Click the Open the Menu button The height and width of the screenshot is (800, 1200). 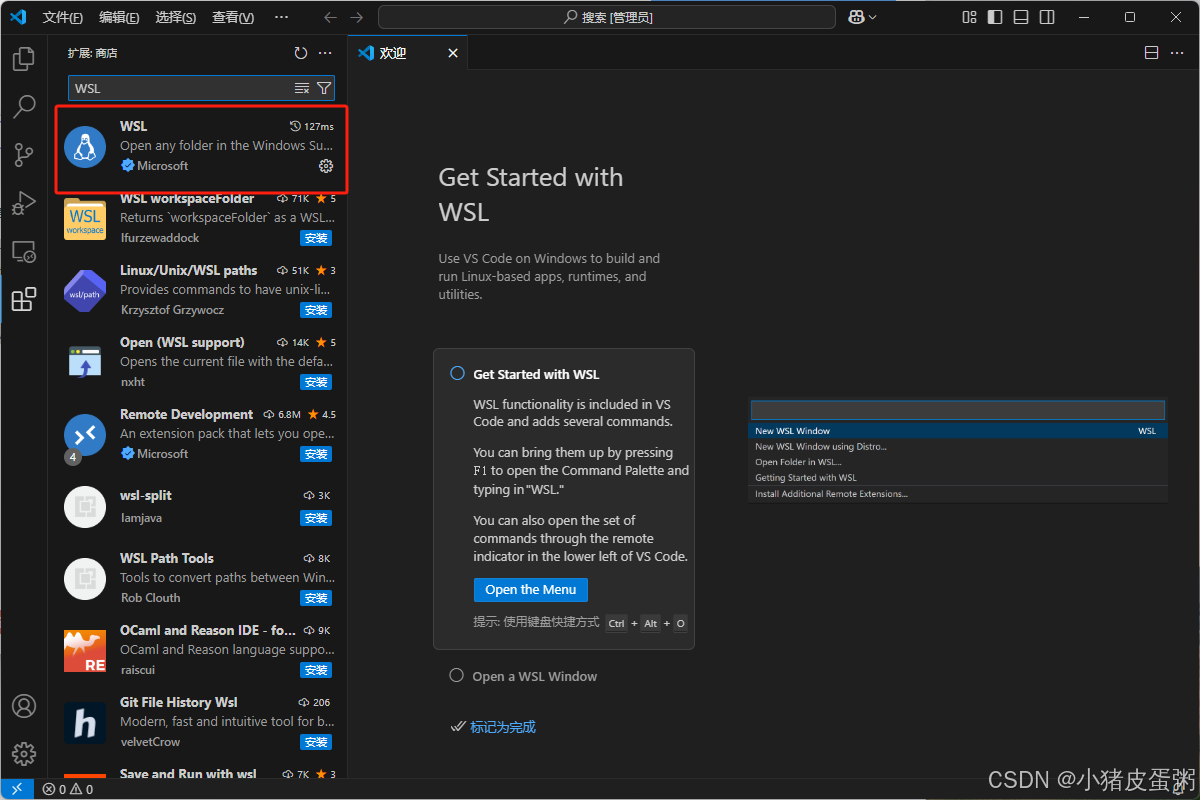(530, 589)
